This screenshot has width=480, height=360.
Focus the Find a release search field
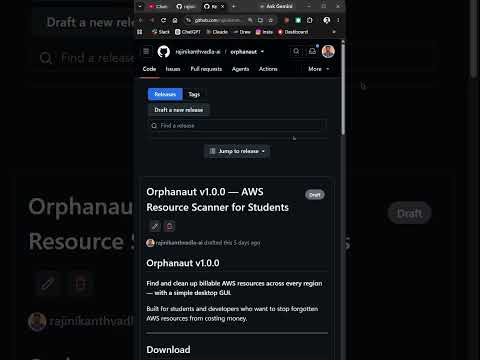pos(237,126)
